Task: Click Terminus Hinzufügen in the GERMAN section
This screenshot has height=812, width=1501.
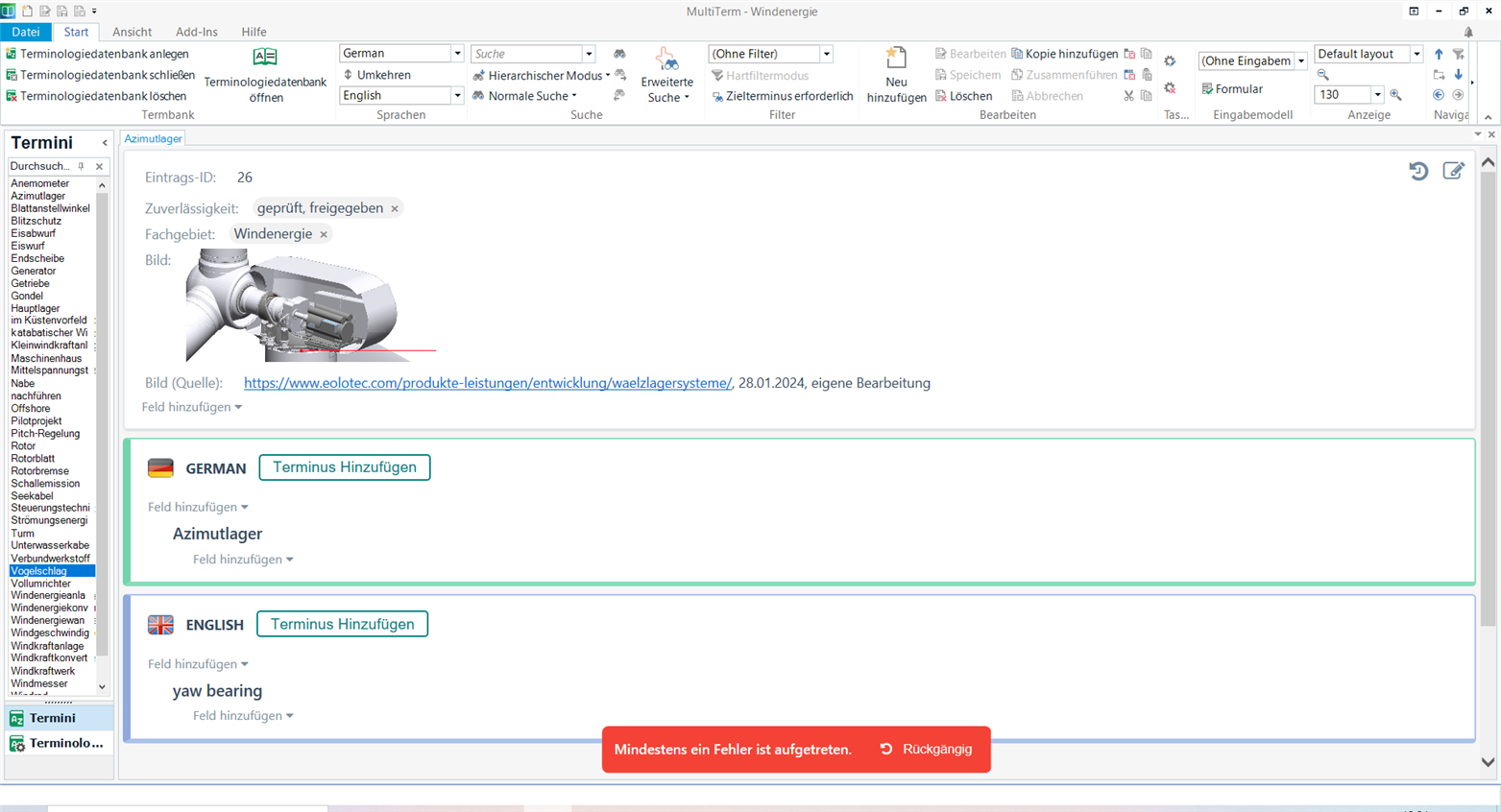Action: point(345,467)
